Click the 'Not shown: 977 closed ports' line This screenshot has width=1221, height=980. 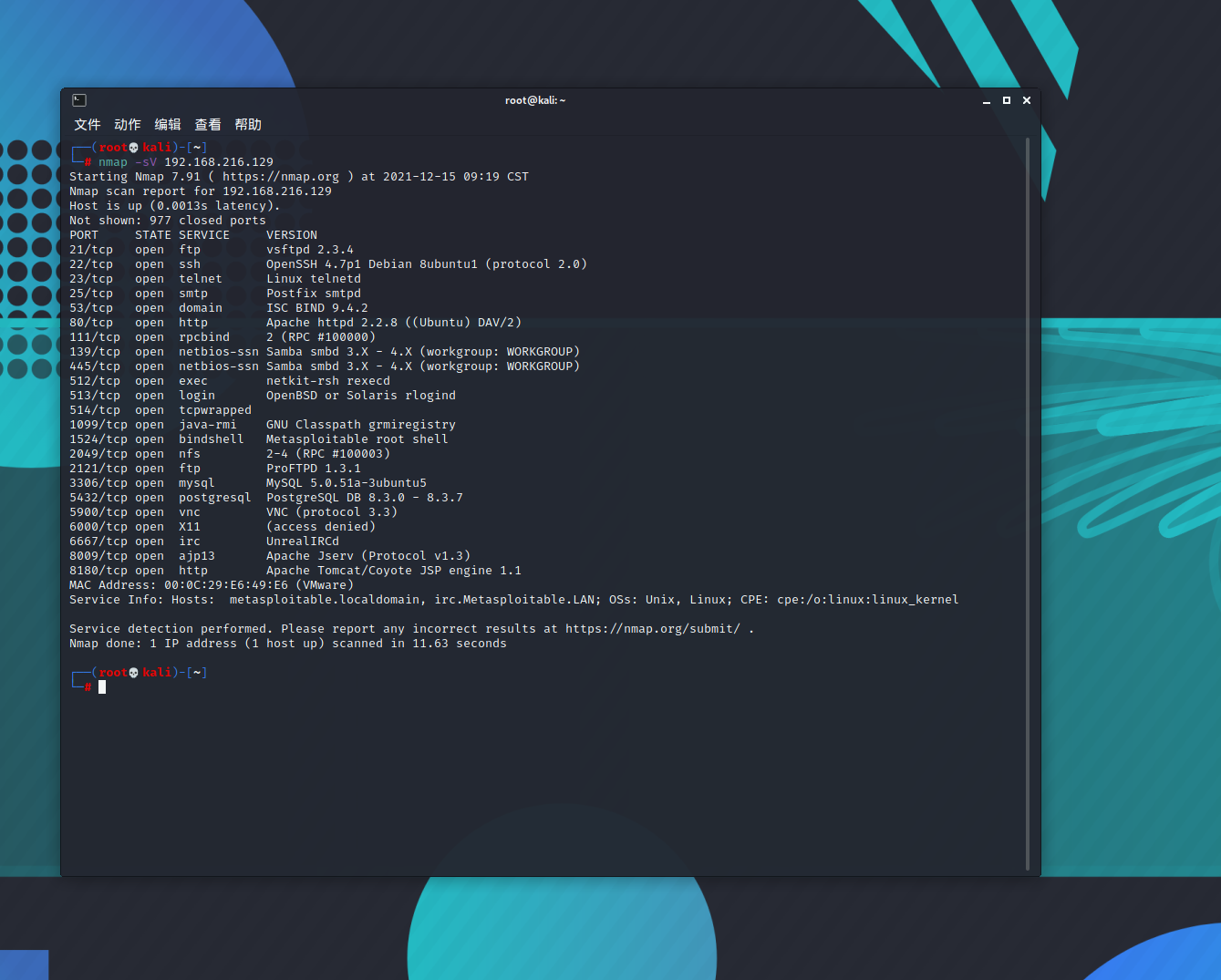(x=168, y=221)
